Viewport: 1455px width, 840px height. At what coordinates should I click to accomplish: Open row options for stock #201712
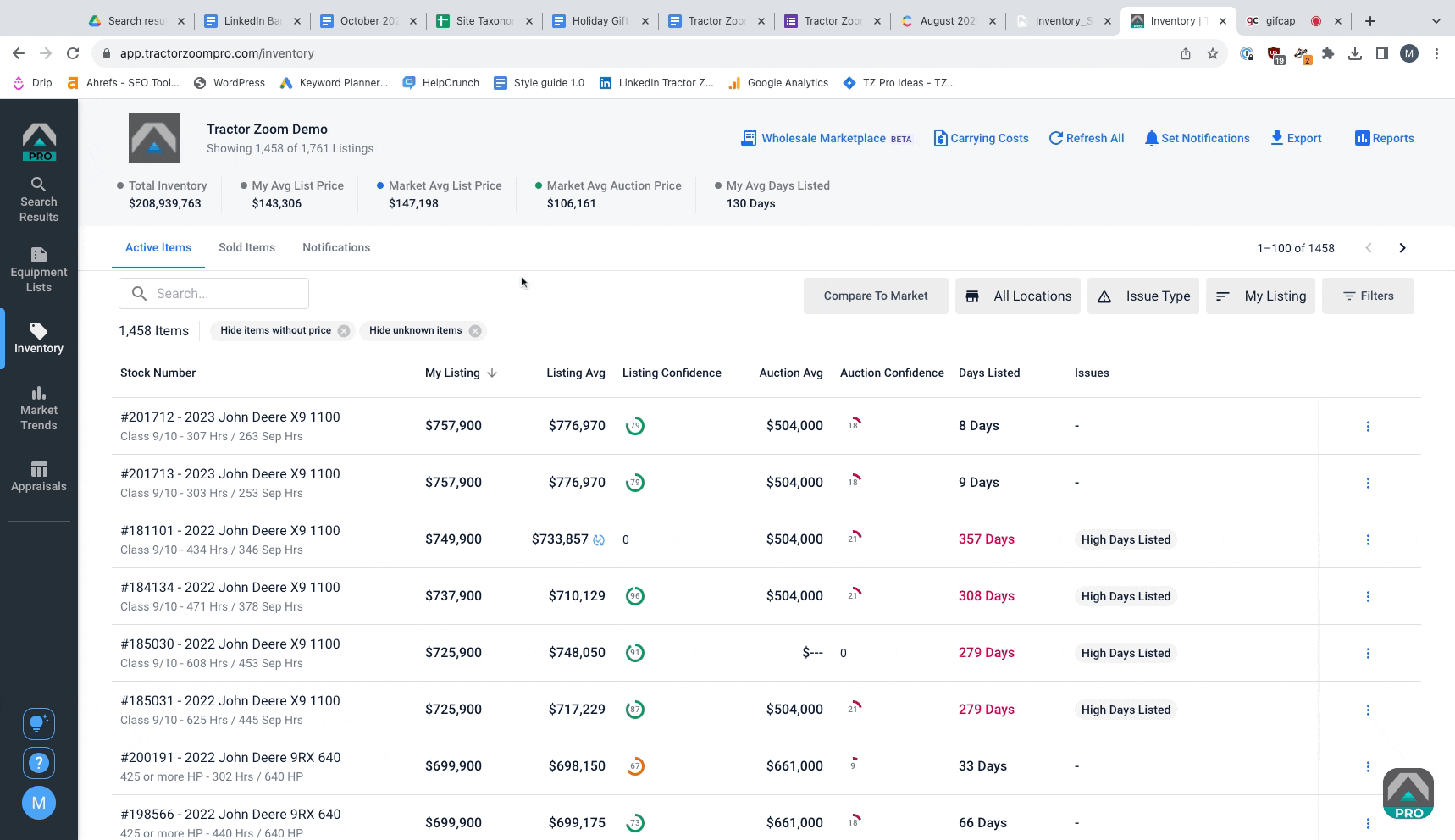click(1368, 426)
